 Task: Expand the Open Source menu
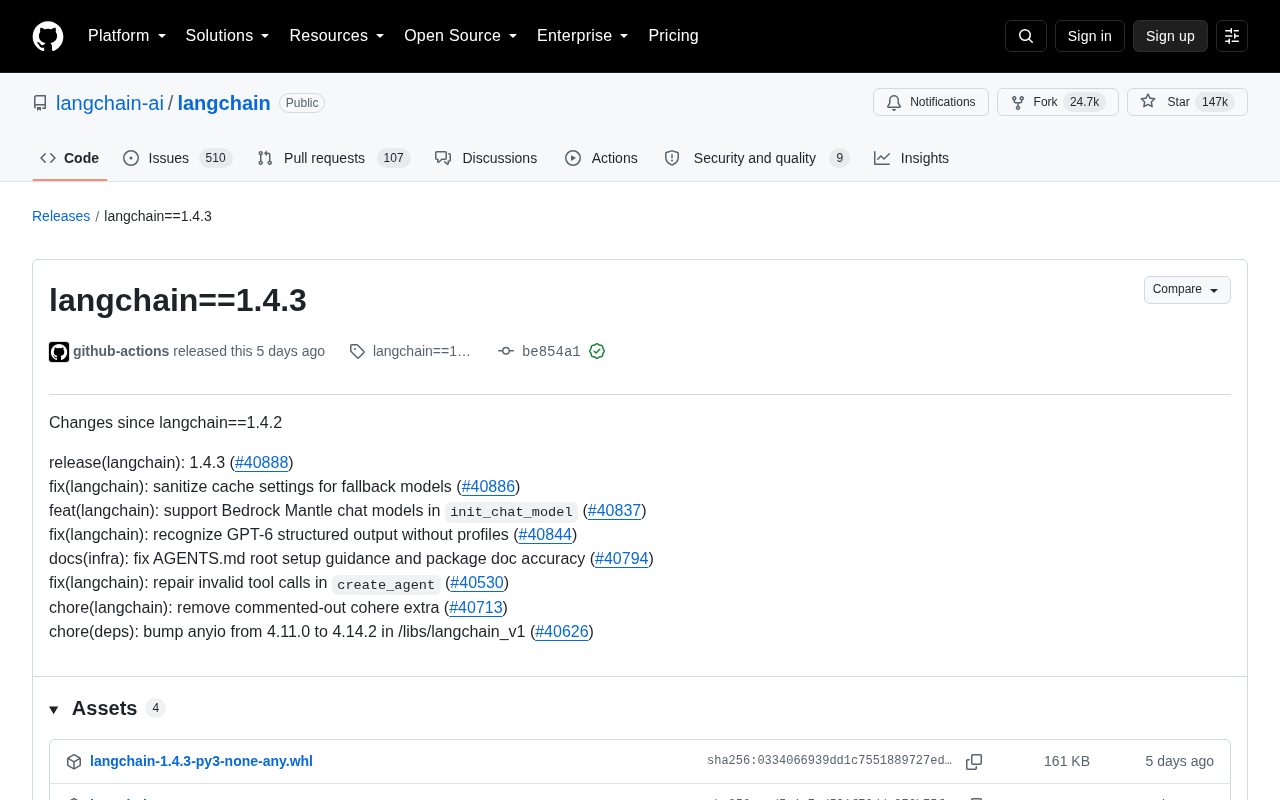coord(461,36)
